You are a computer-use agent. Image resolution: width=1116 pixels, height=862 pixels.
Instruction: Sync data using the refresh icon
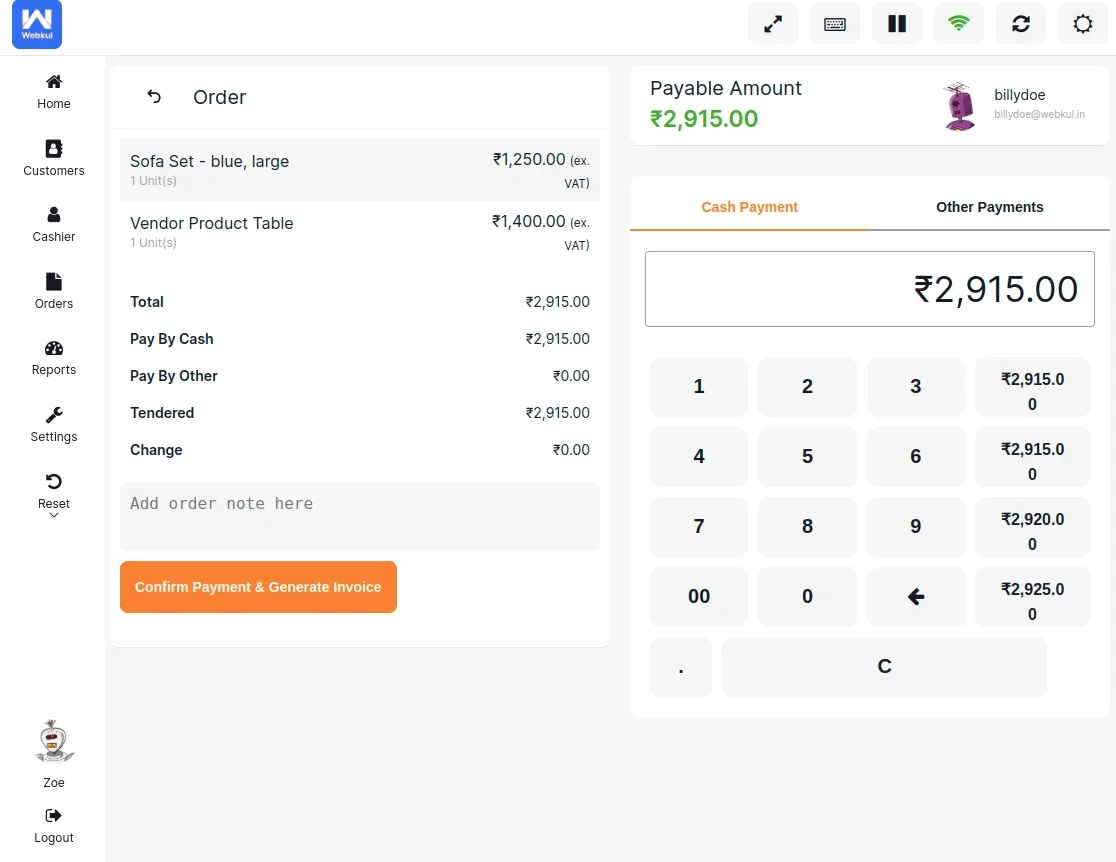[1020, 23]
